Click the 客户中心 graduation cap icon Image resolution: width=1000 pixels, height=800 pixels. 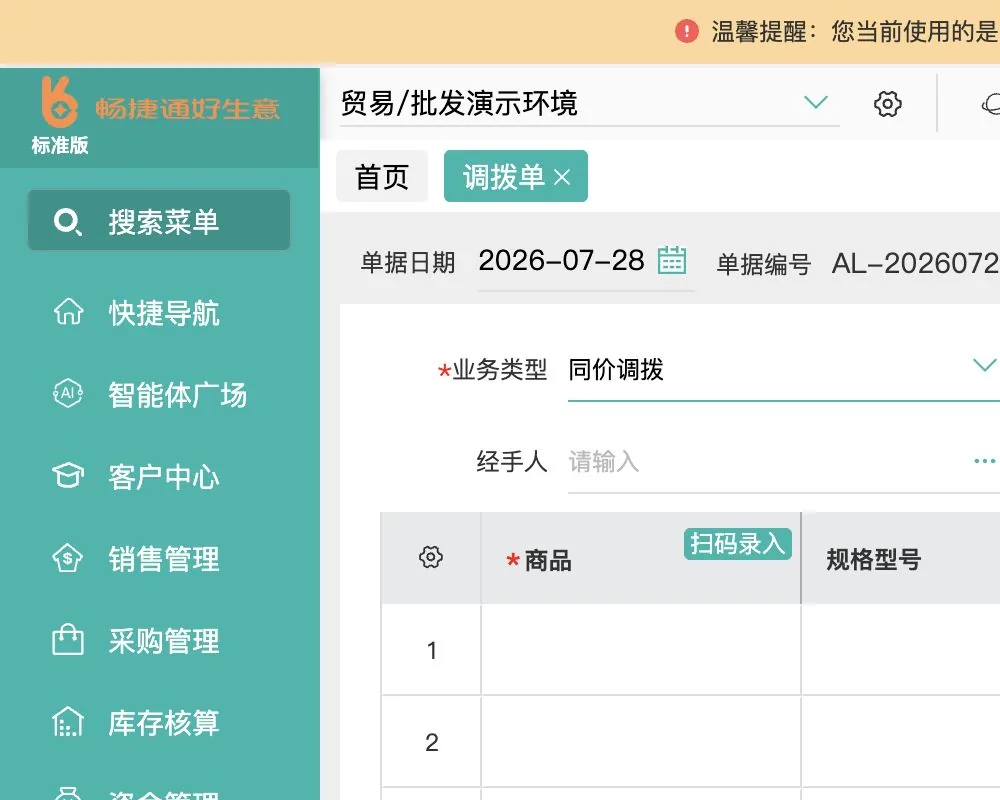(68, 476)
